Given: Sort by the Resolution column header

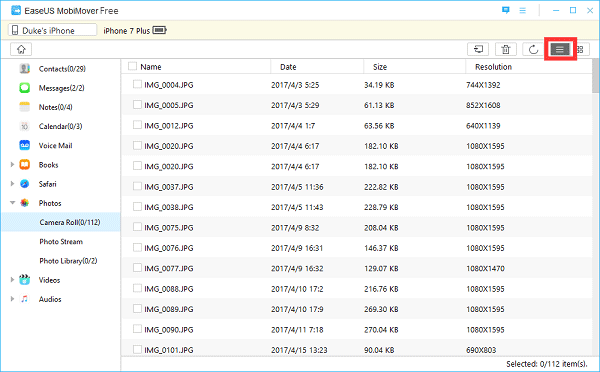Looking at the screenshot, I should pyautogui.click(x=493, y=67).
